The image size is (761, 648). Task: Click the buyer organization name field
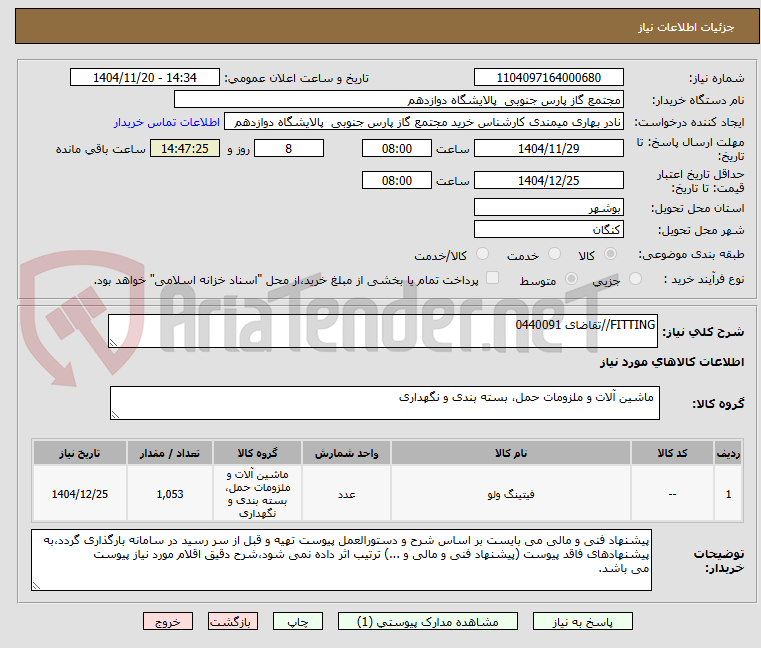pos(398,100)
